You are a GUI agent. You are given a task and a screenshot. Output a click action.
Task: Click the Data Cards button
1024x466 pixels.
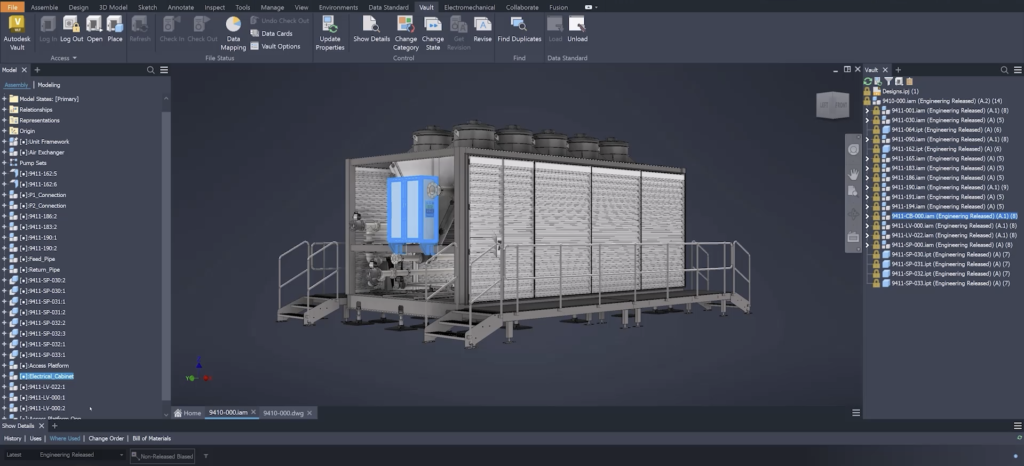[x=271, y=33]
